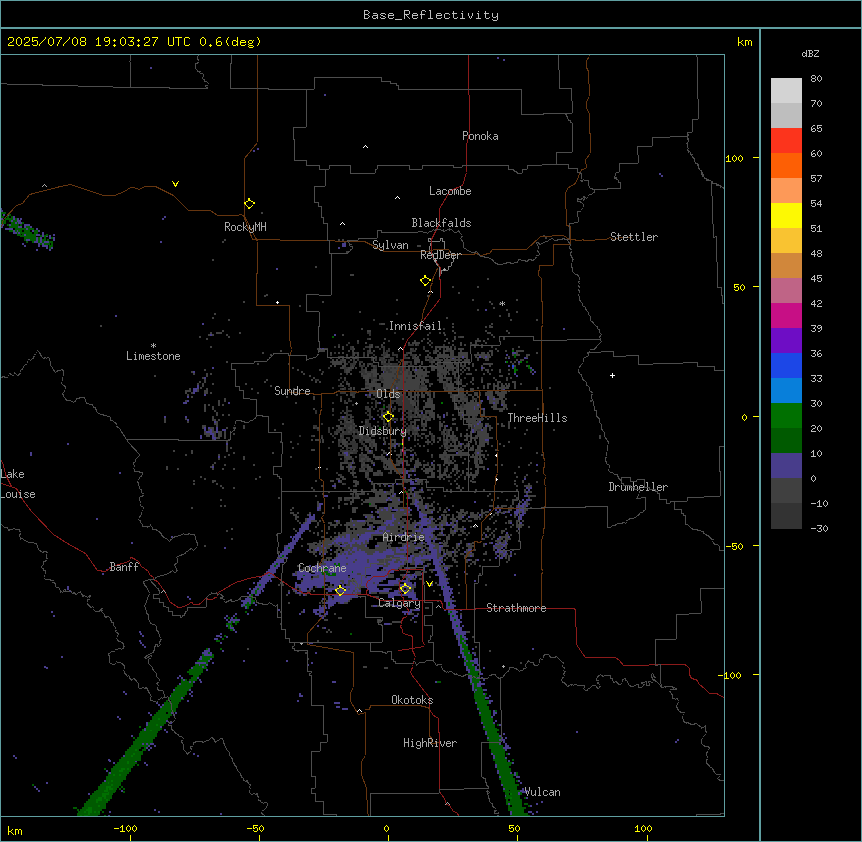The width and height of the screenshot is (862, 842).
Task: Select the brown-orange 48 dBZ legend swatch
Action: point(786,265)
